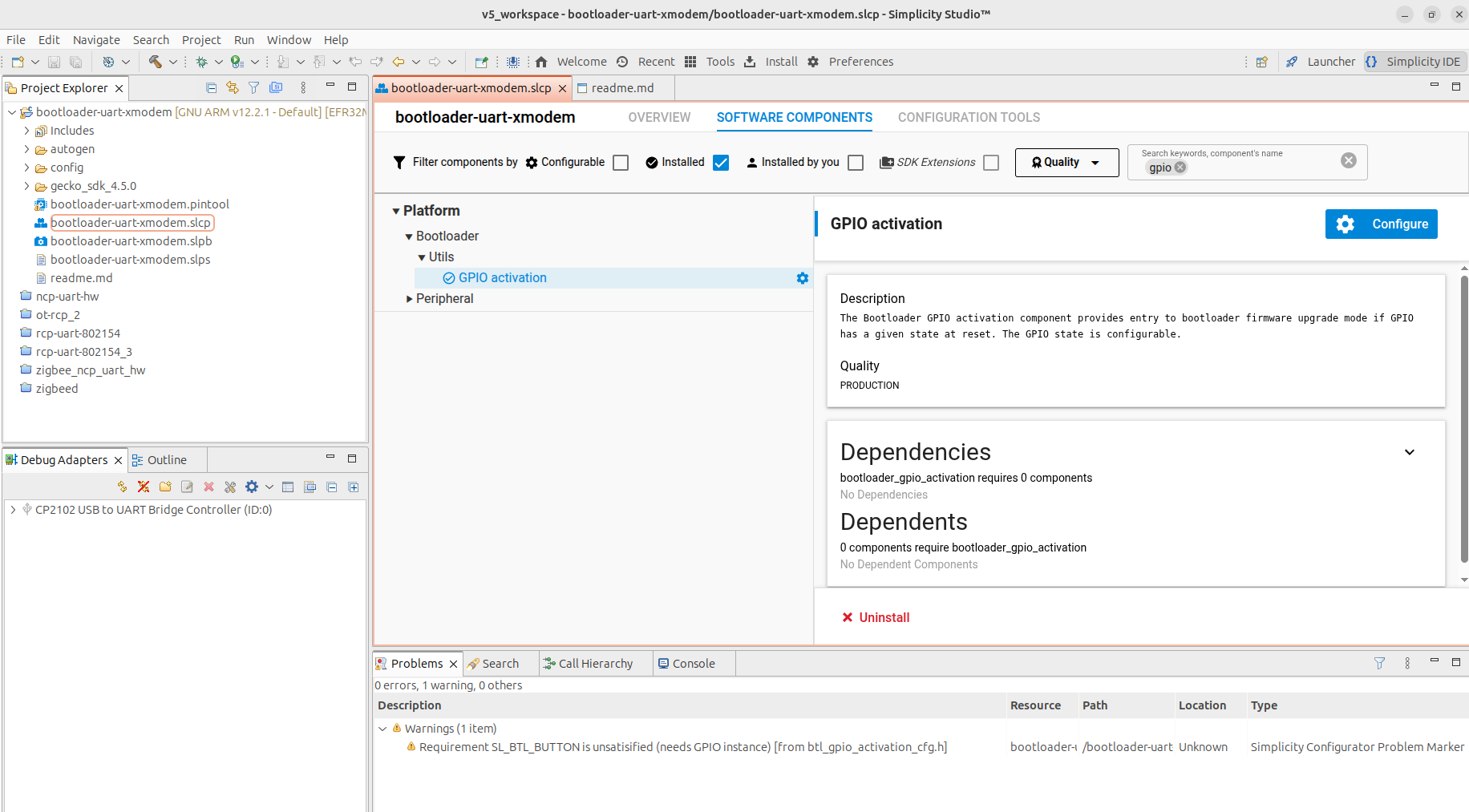This screenshot has width=1469, height=812.
Task: Click Link with Editor in Project Explorer
Action: pos(233,87)
